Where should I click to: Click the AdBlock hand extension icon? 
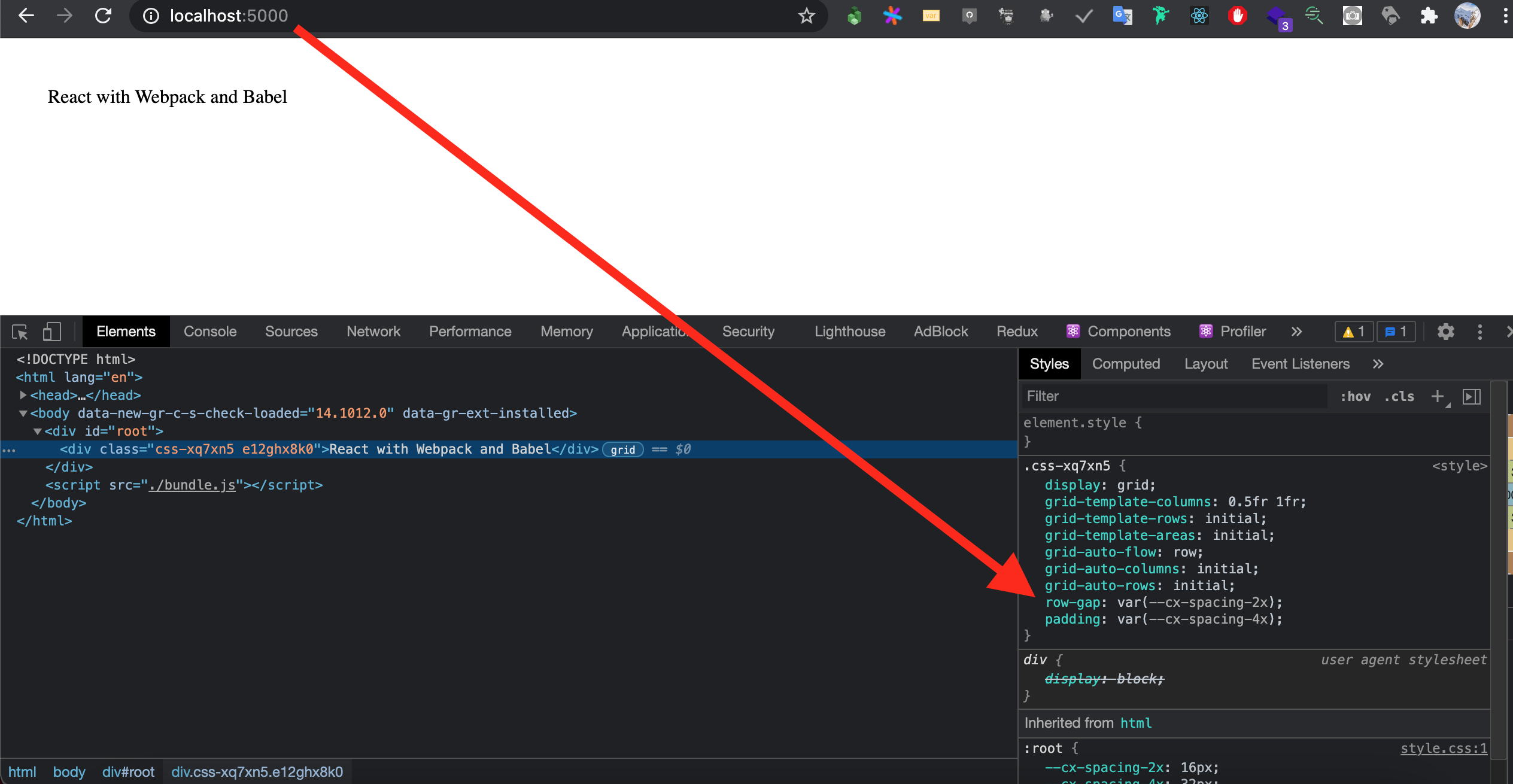pyautogui.click(x=1238, y=16)
